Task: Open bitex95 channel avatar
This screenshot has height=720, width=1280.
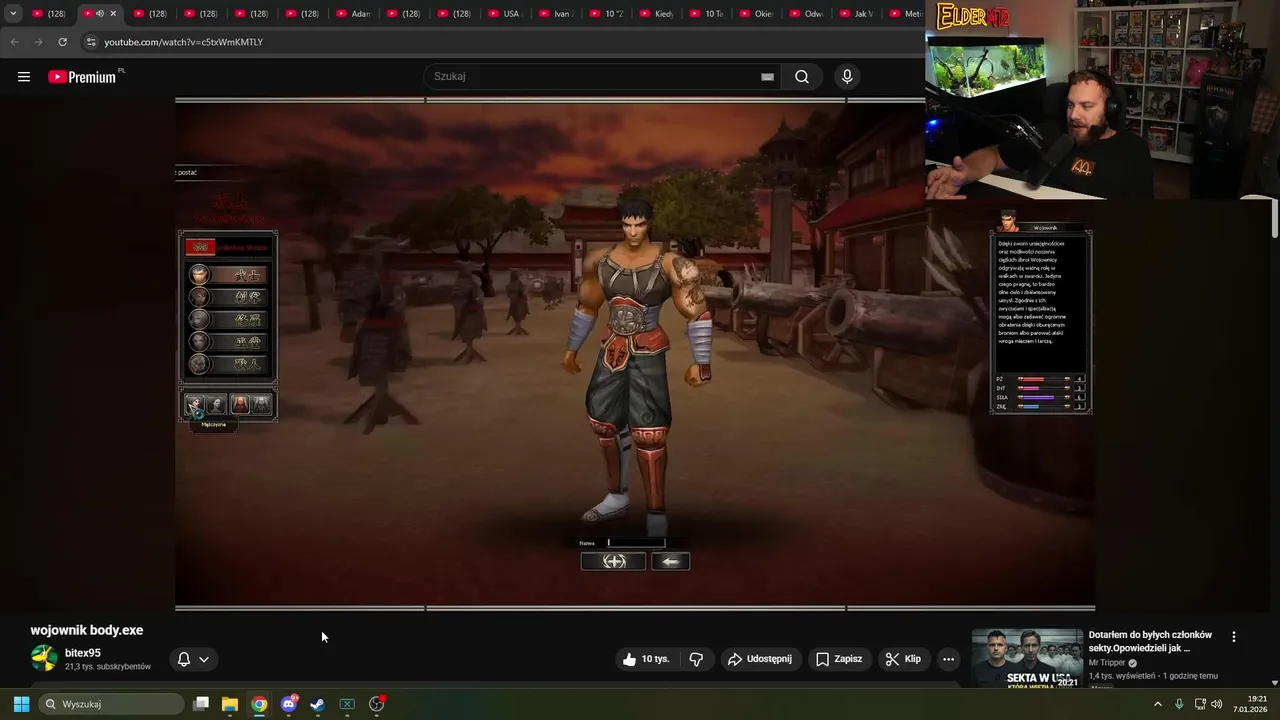Action: (x=44, y=658)
